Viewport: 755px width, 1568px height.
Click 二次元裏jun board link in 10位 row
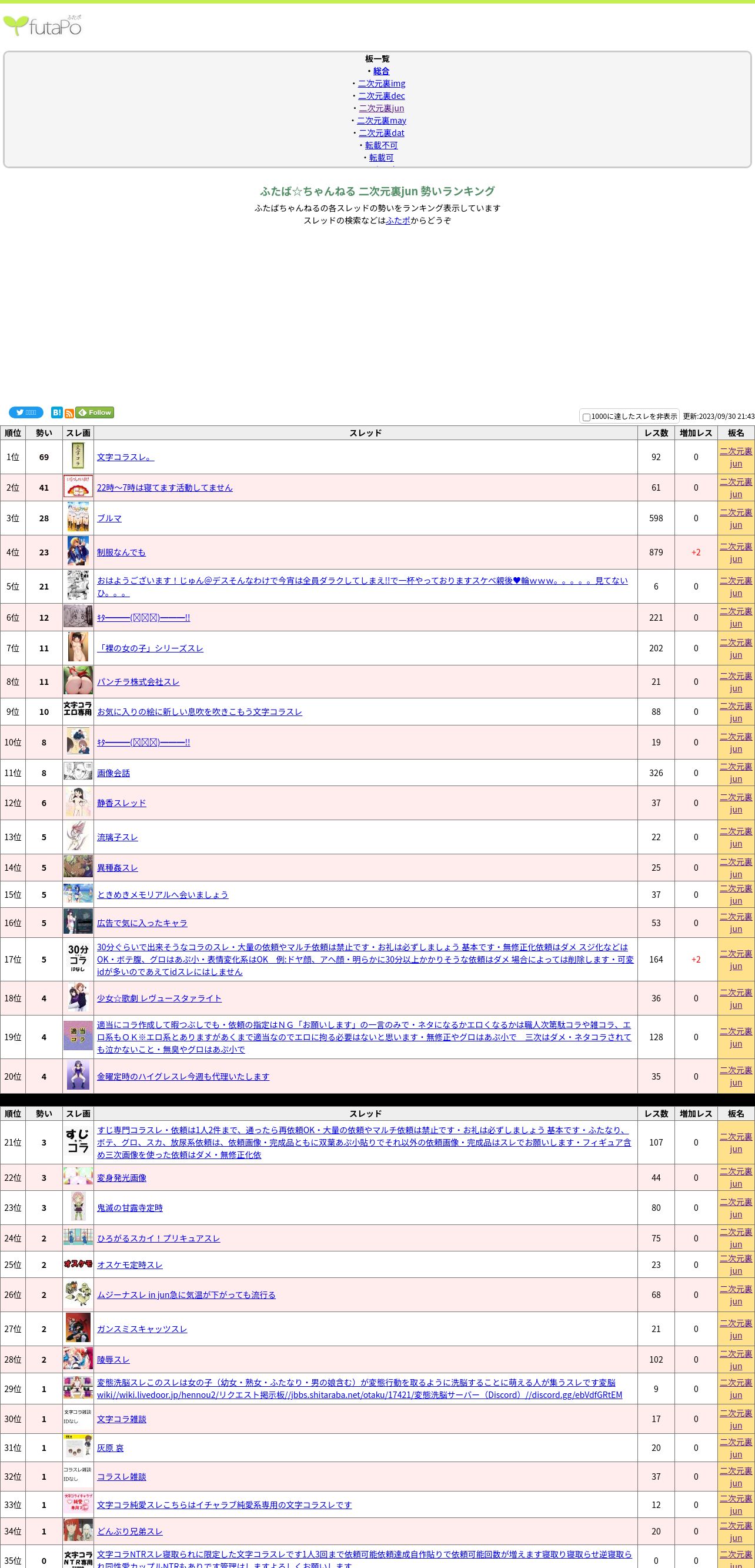pos(736,743)
